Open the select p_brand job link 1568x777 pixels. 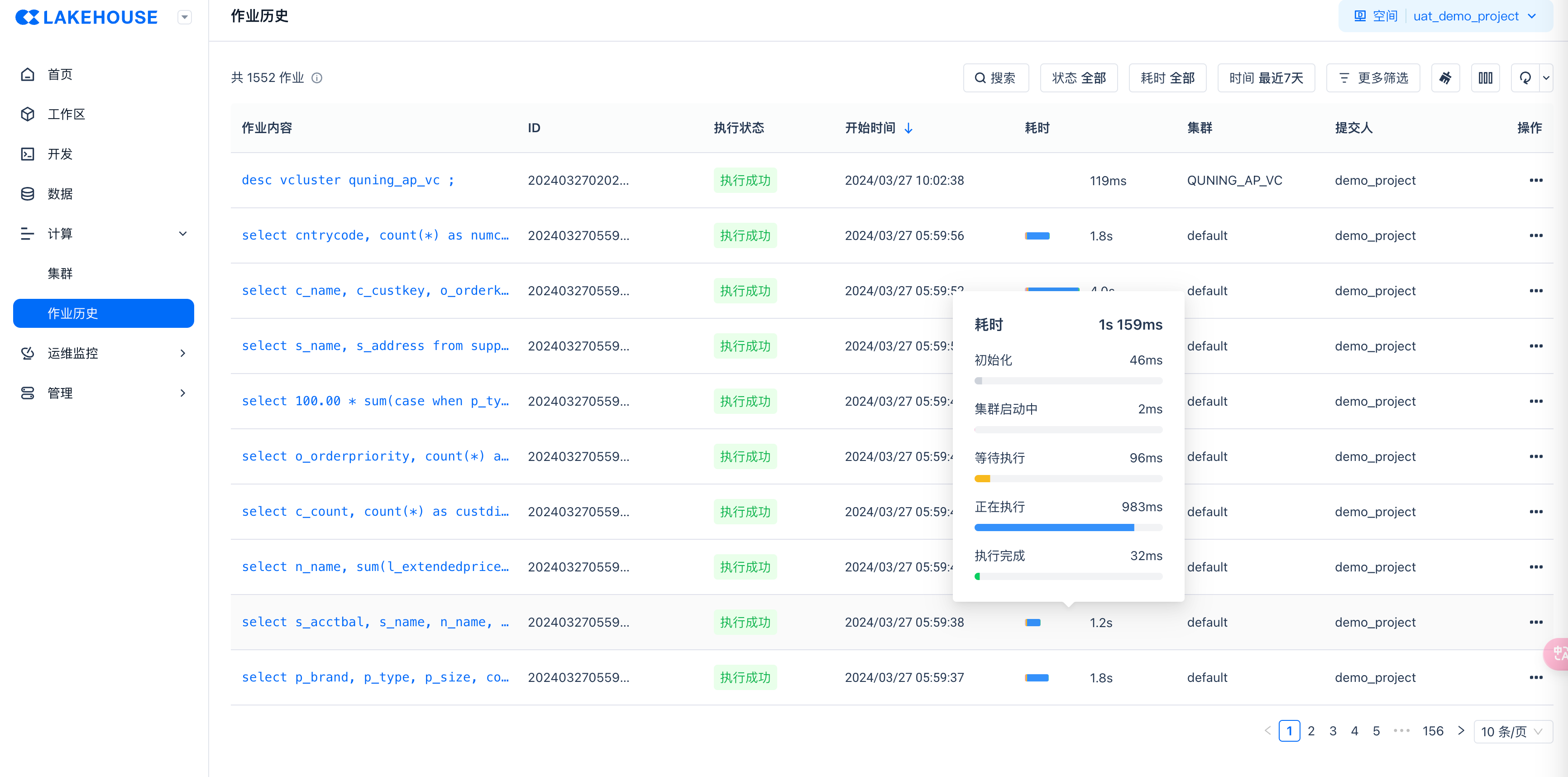point(375,677)
